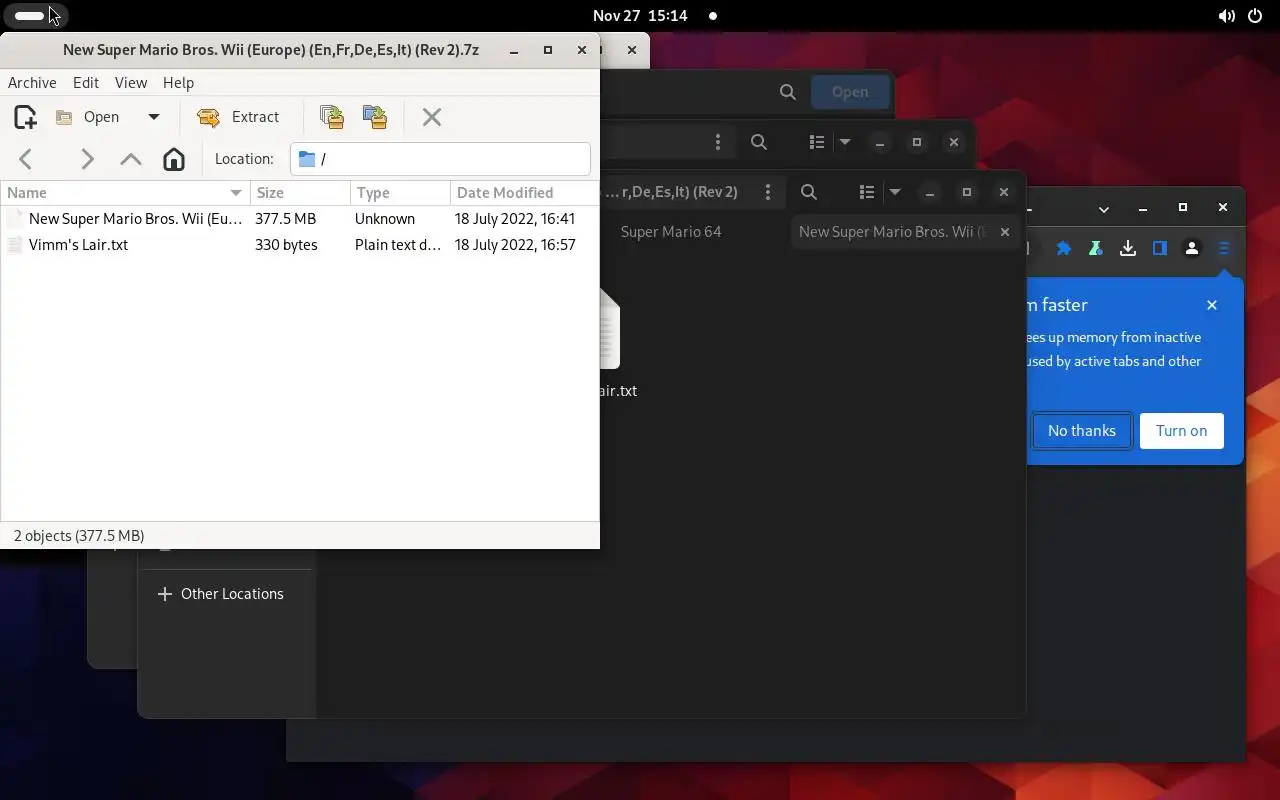Click the add files to archive icon
The height and width of the screenshot is (800, 1280).
tap(332, 117)
